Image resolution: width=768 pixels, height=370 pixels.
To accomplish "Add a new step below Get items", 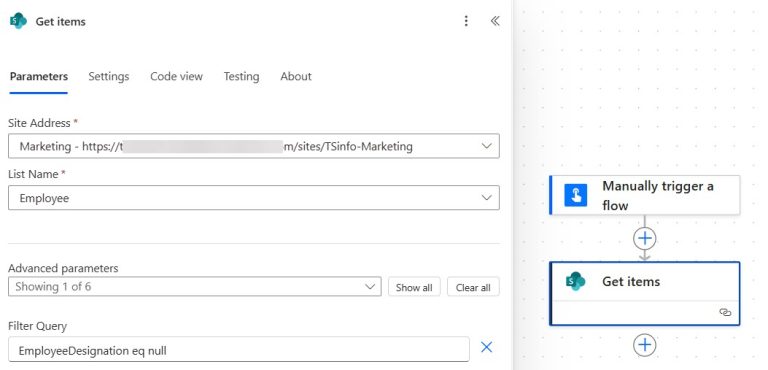I will click(645, 345).
